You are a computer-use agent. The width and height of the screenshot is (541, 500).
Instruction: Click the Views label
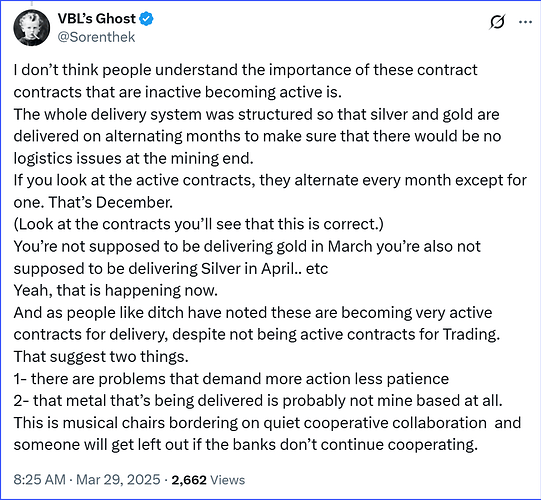point(227,480)
